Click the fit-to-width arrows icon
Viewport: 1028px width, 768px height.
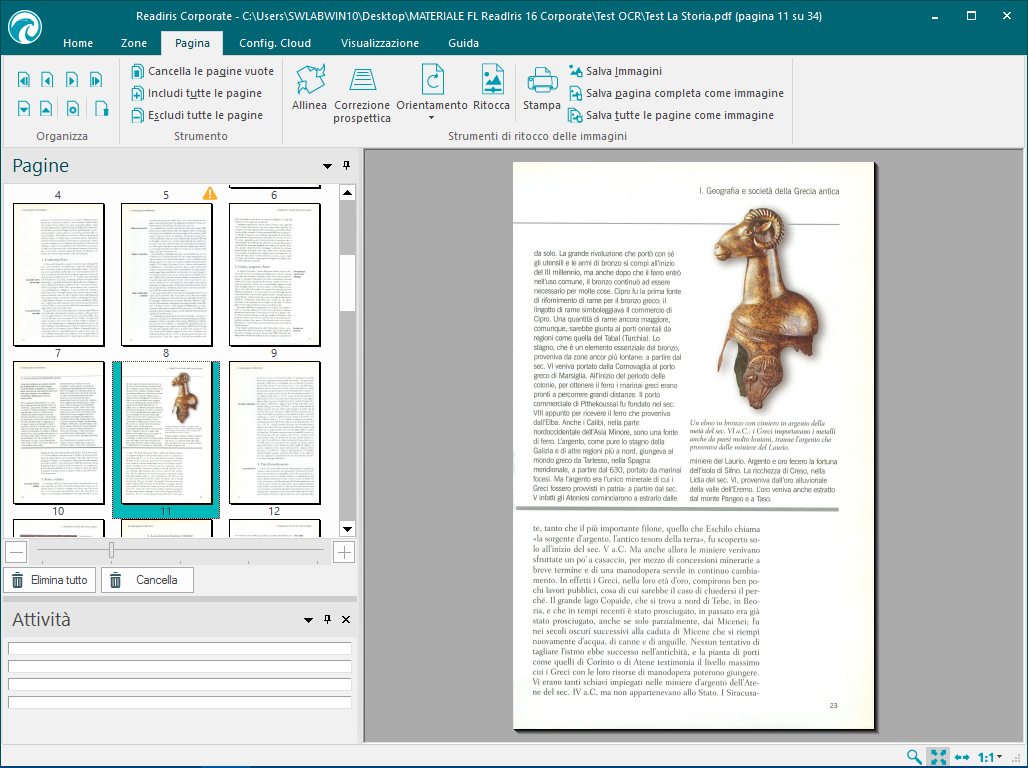click(962, 757)
